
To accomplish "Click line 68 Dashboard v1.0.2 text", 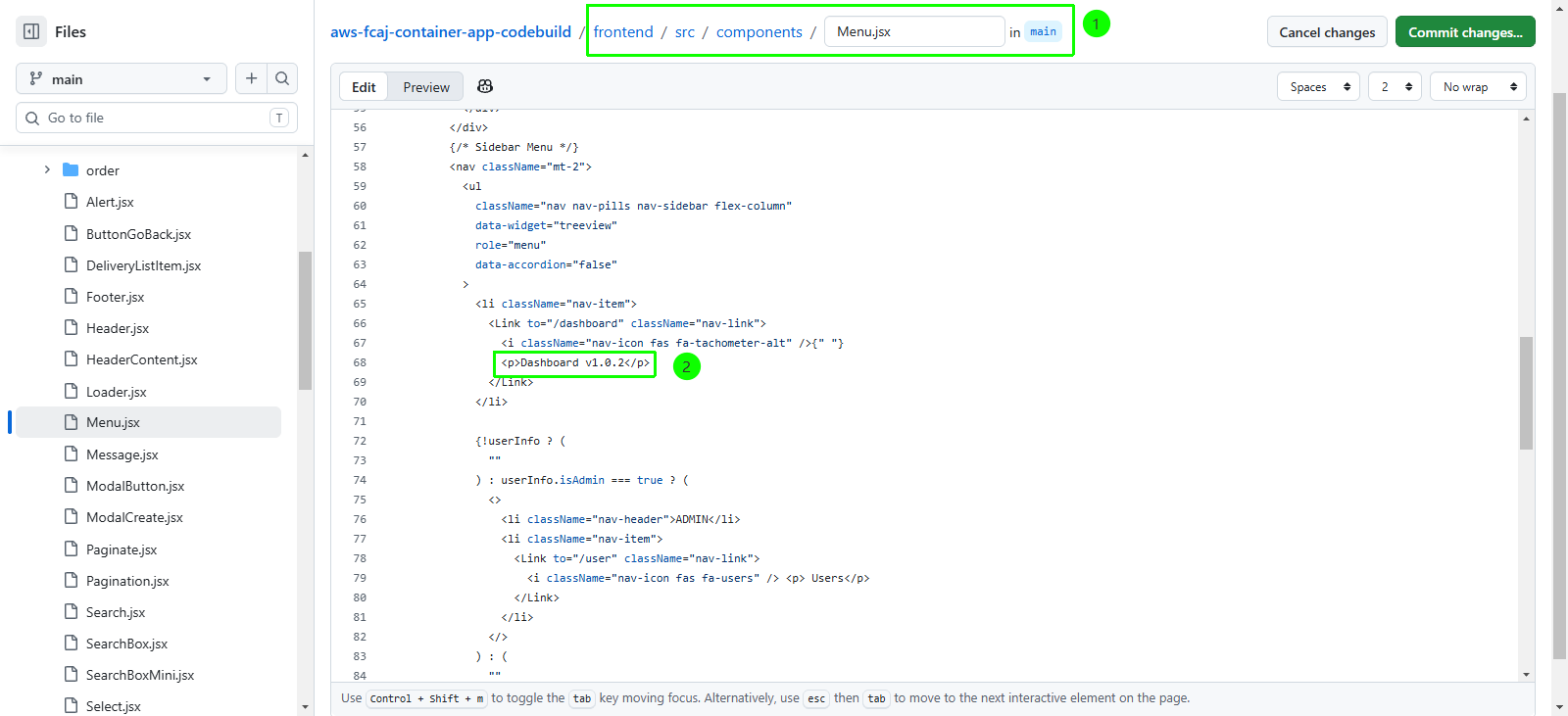I will 575,362.
